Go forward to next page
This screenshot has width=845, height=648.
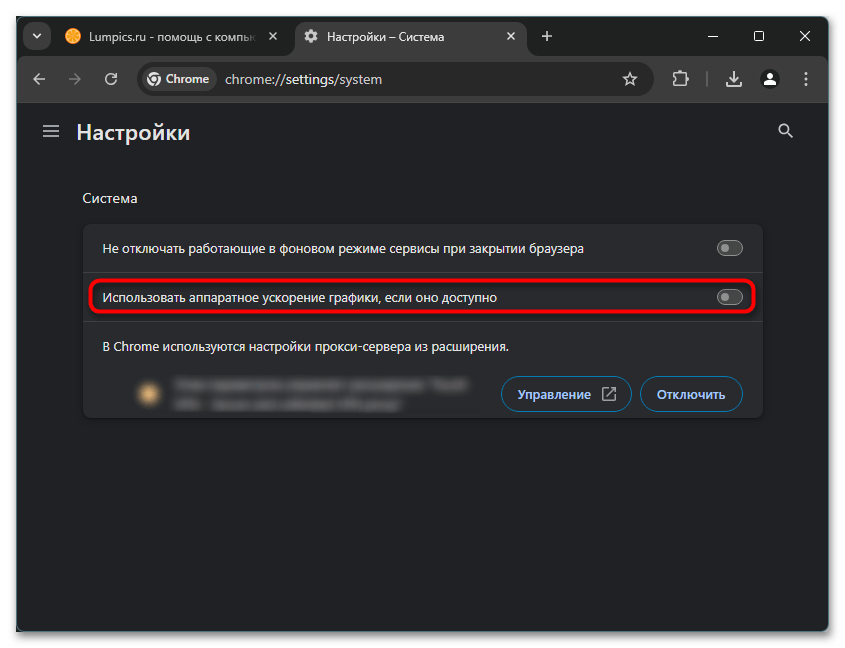(75, 79)
